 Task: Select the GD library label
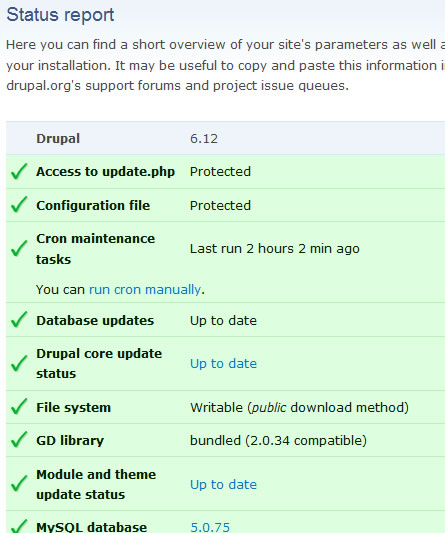tap(70, 441)
